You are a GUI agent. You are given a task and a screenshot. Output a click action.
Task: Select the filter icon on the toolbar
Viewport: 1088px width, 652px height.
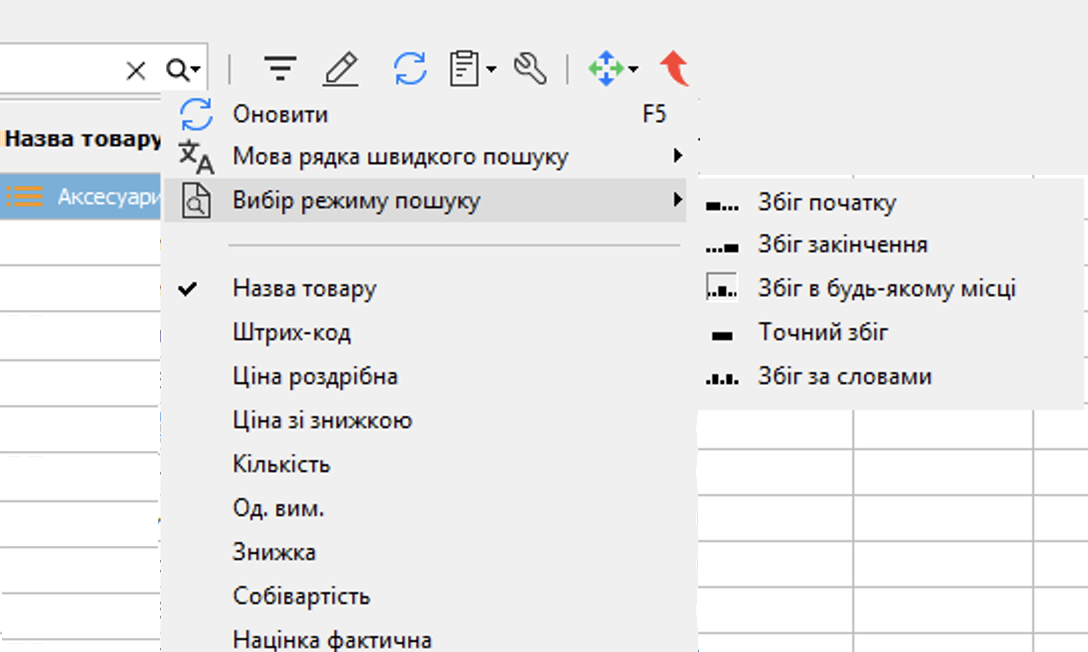coord(280,68)
